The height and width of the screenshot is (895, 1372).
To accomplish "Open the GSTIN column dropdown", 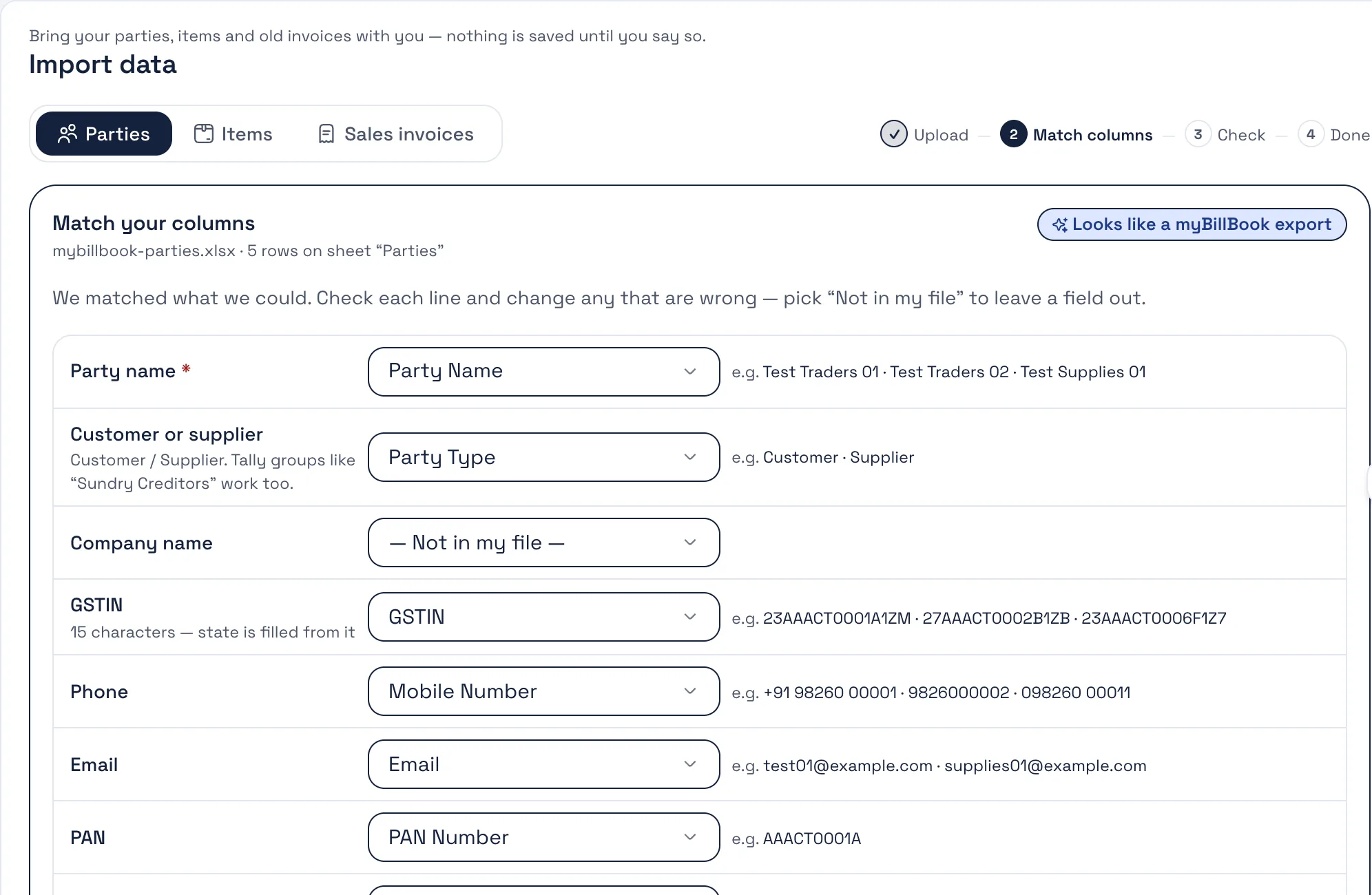I will (x=544, y=617).
